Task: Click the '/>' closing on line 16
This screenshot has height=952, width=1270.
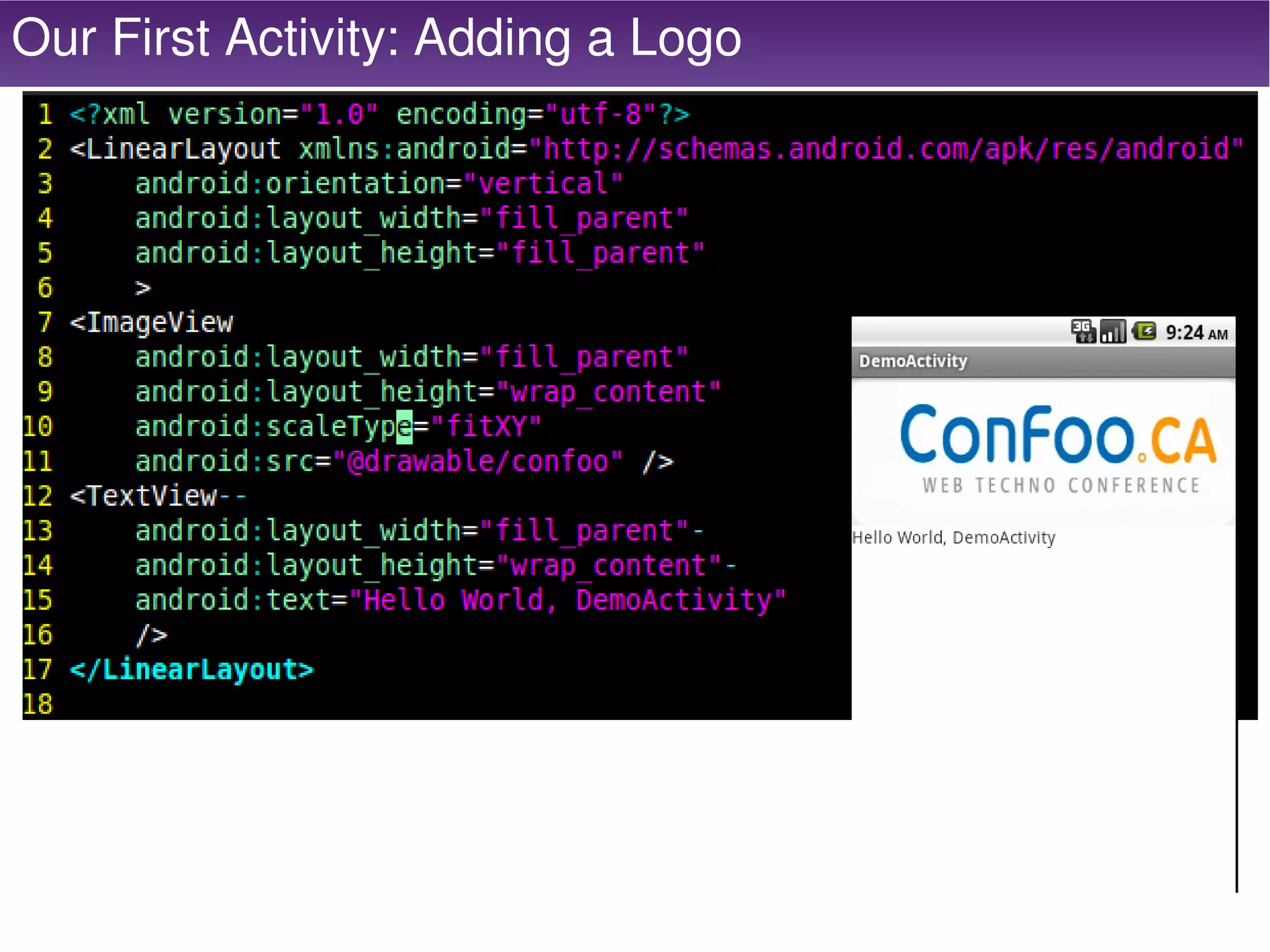Action: pos(152,635)
